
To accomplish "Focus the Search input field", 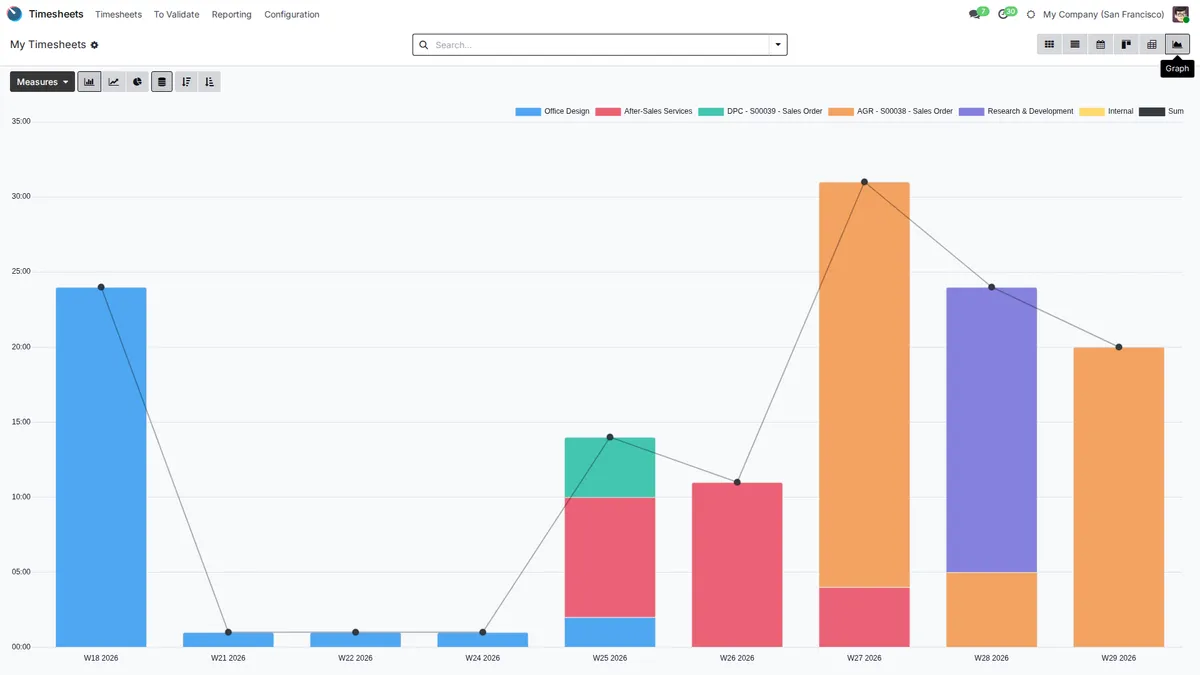I will click(x=600, y=45).
